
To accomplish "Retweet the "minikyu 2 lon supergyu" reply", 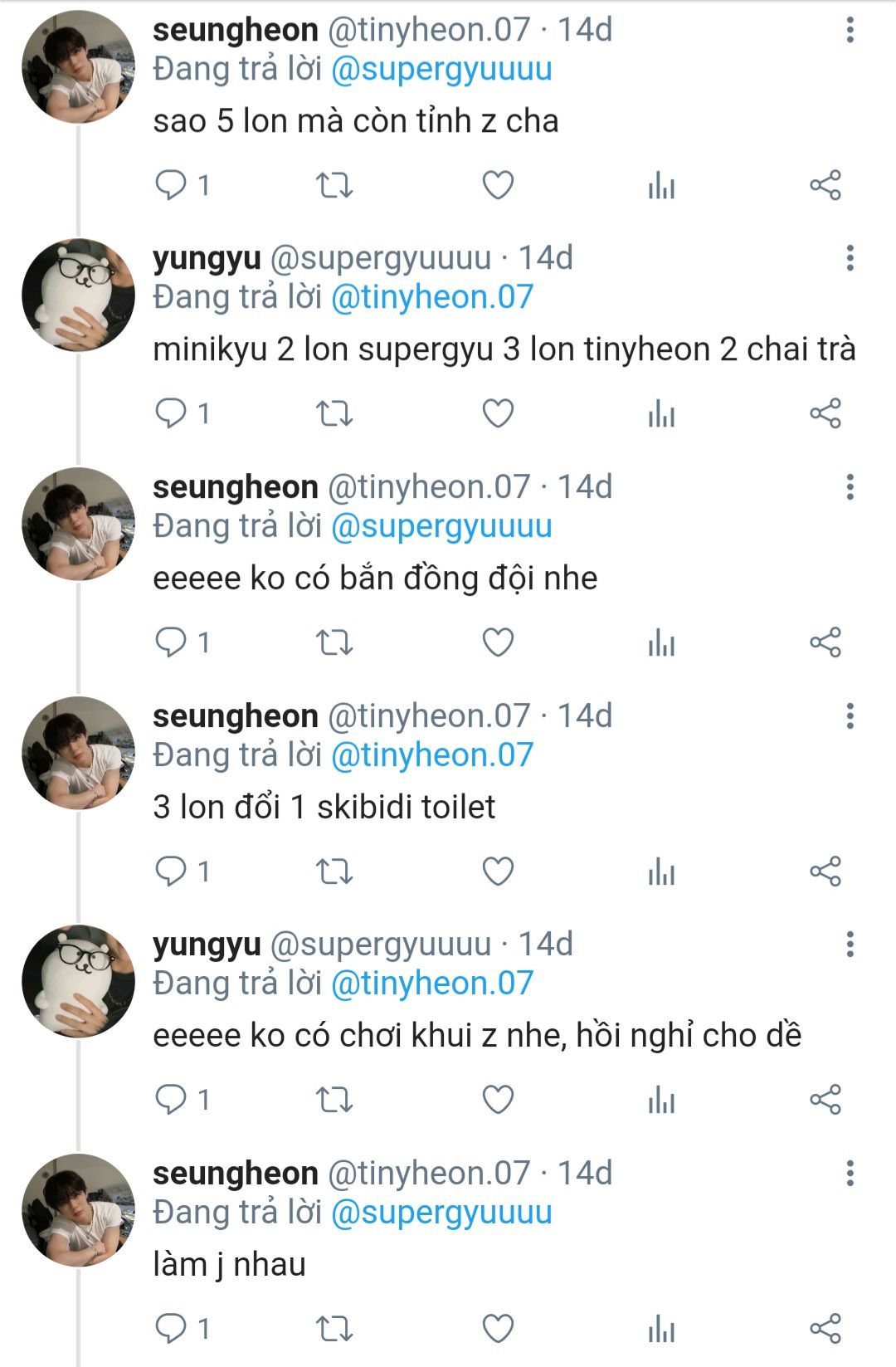I will pyautogui.click(x=334, y=413).
